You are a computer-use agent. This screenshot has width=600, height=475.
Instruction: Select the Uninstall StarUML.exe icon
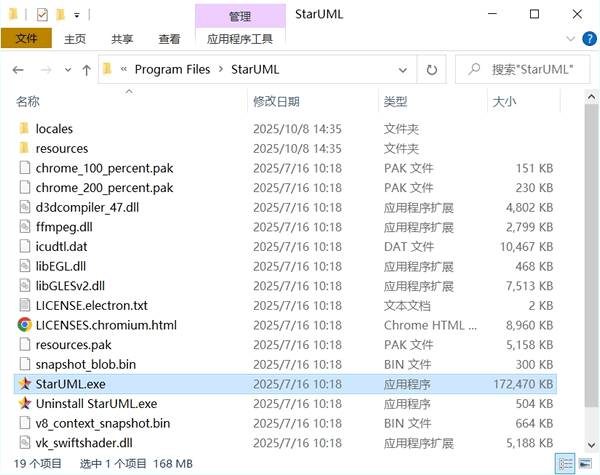tap(25, 403)
